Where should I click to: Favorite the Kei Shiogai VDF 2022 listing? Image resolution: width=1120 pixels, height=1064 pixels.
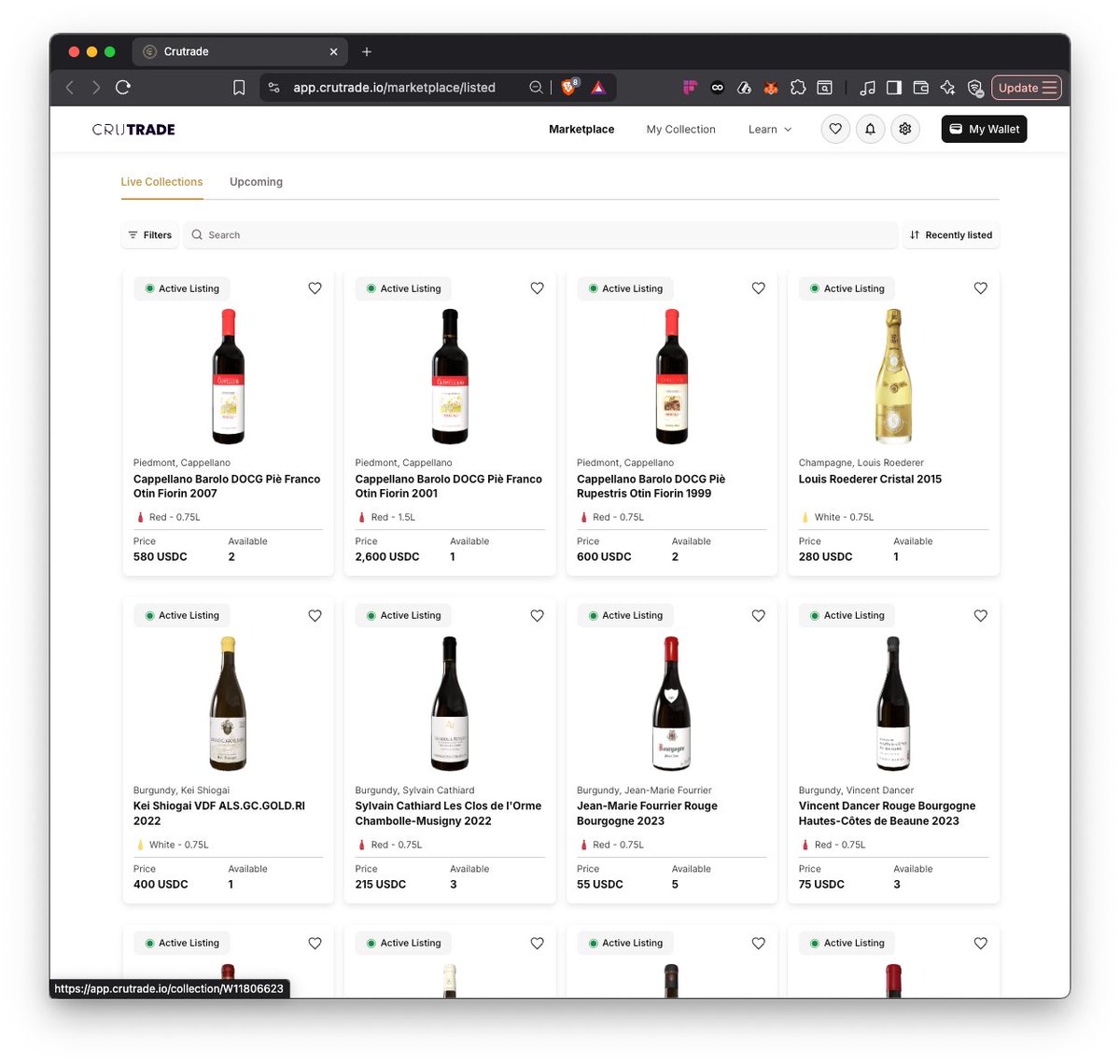click(x=315, y=616)
